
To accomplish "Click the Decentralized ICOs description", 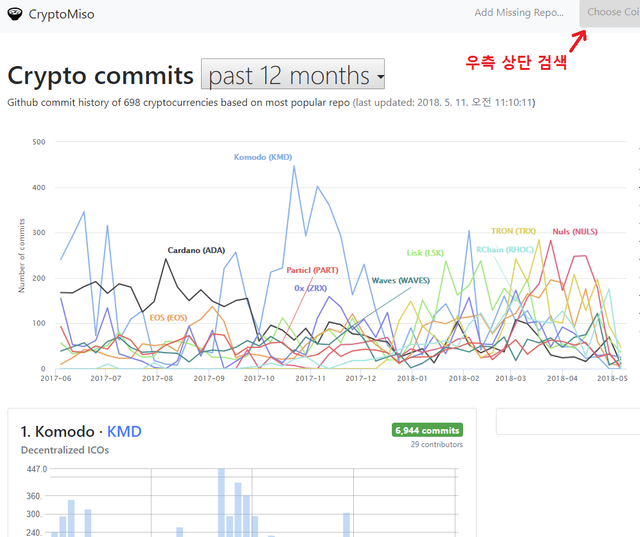I will 65,450.
